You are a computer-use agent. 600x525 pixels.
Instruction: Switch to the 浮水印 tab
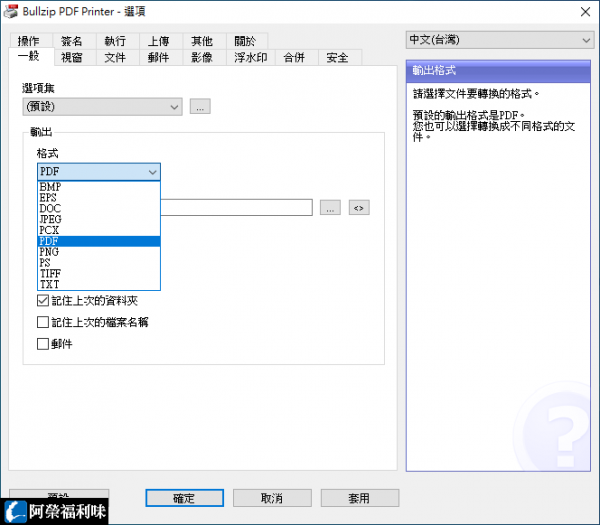coord(250,57)
